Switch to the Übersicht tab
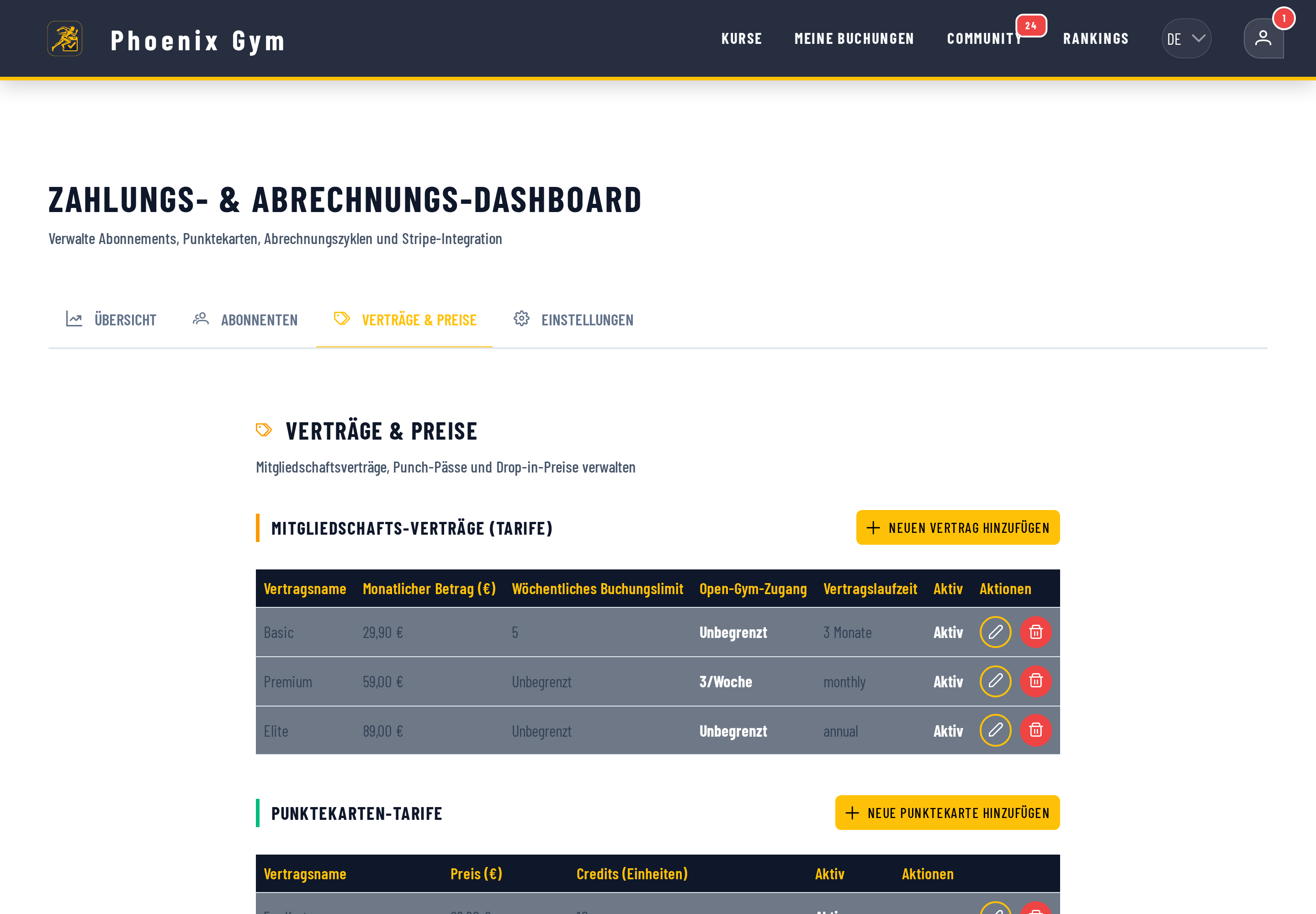 coord(111,319)
